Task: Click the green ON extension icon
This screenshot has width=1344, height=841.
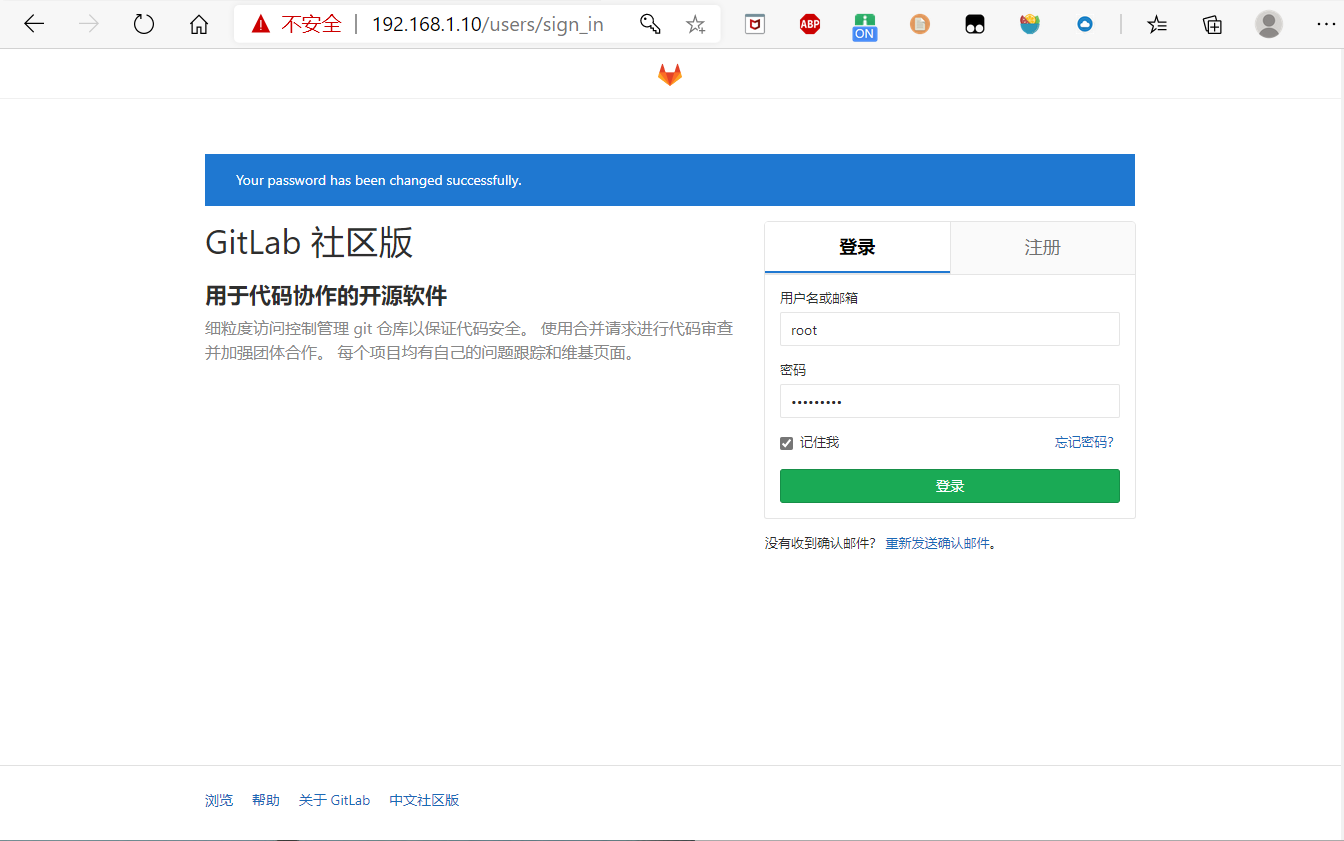Action: click(x=864, y=24)
